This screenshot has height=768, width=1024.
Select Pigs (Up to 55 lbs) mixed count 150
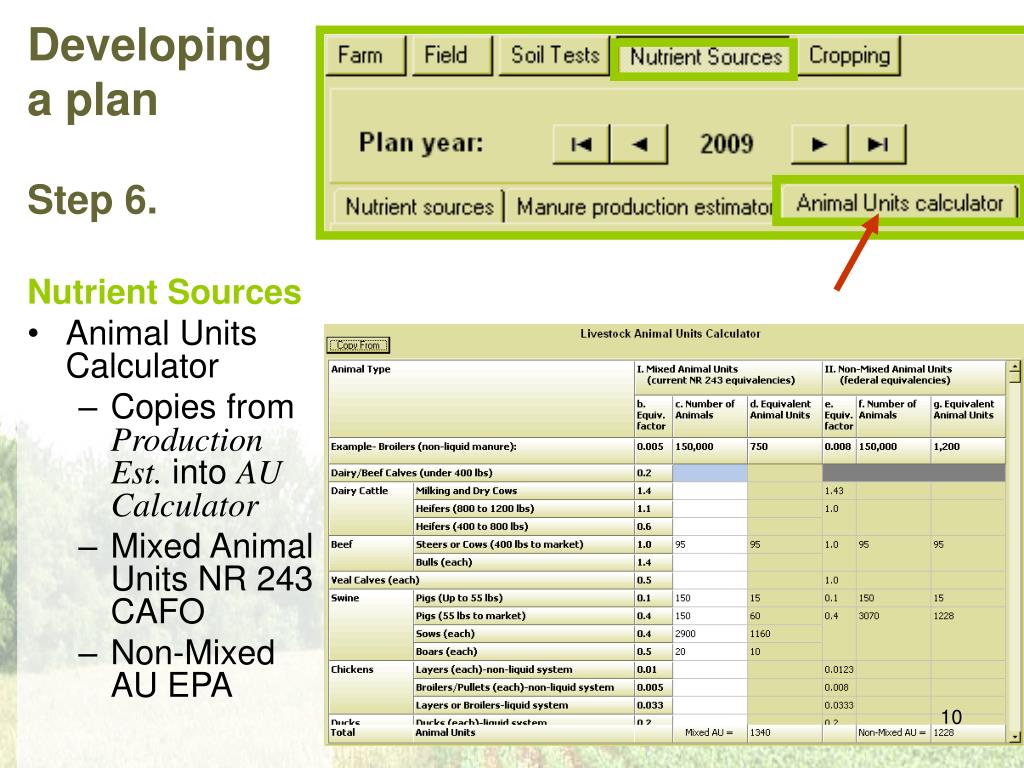click(x=710, y=598)
